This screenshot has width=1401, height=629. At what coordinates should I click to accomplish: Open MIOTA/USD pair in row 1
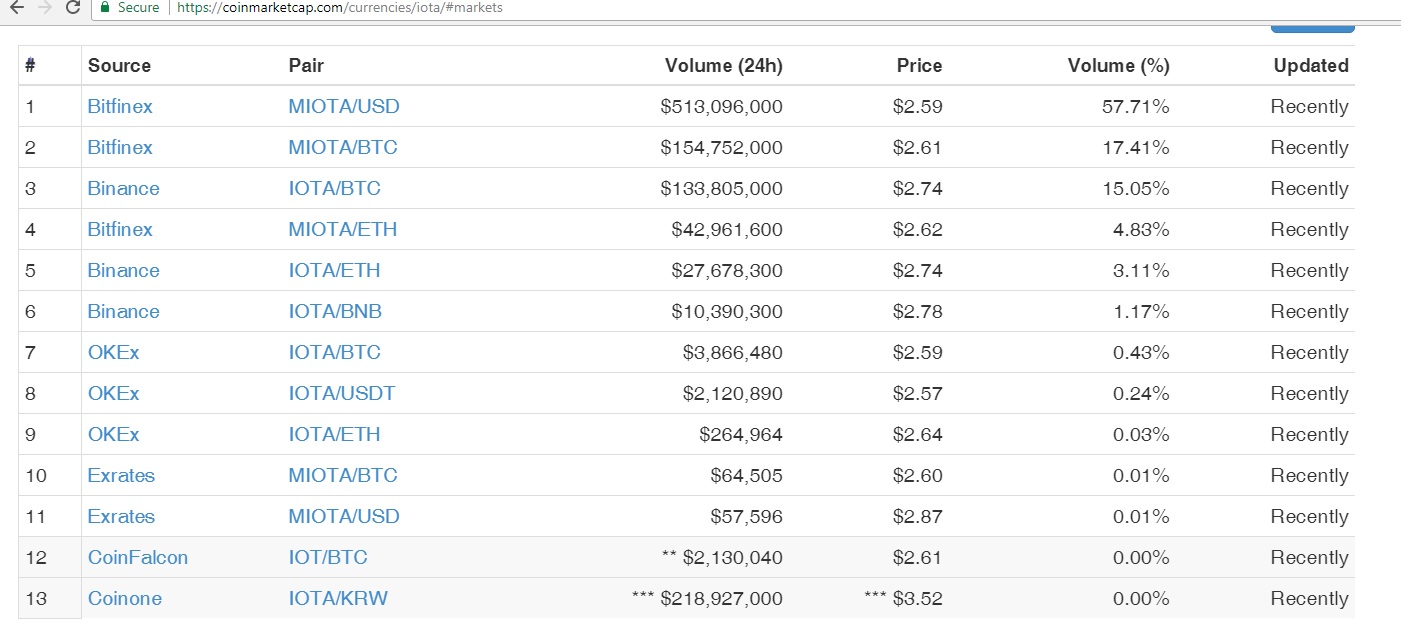pos(344,106)
